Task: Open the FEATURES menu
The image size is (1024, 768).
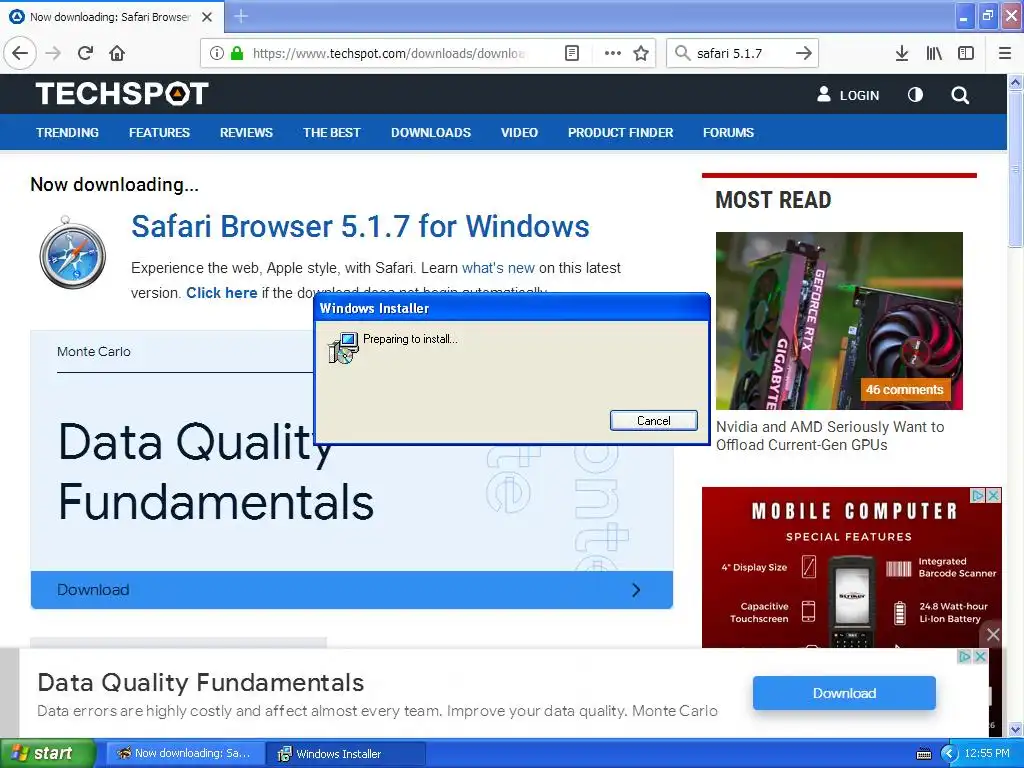Action: pos(159,133)
